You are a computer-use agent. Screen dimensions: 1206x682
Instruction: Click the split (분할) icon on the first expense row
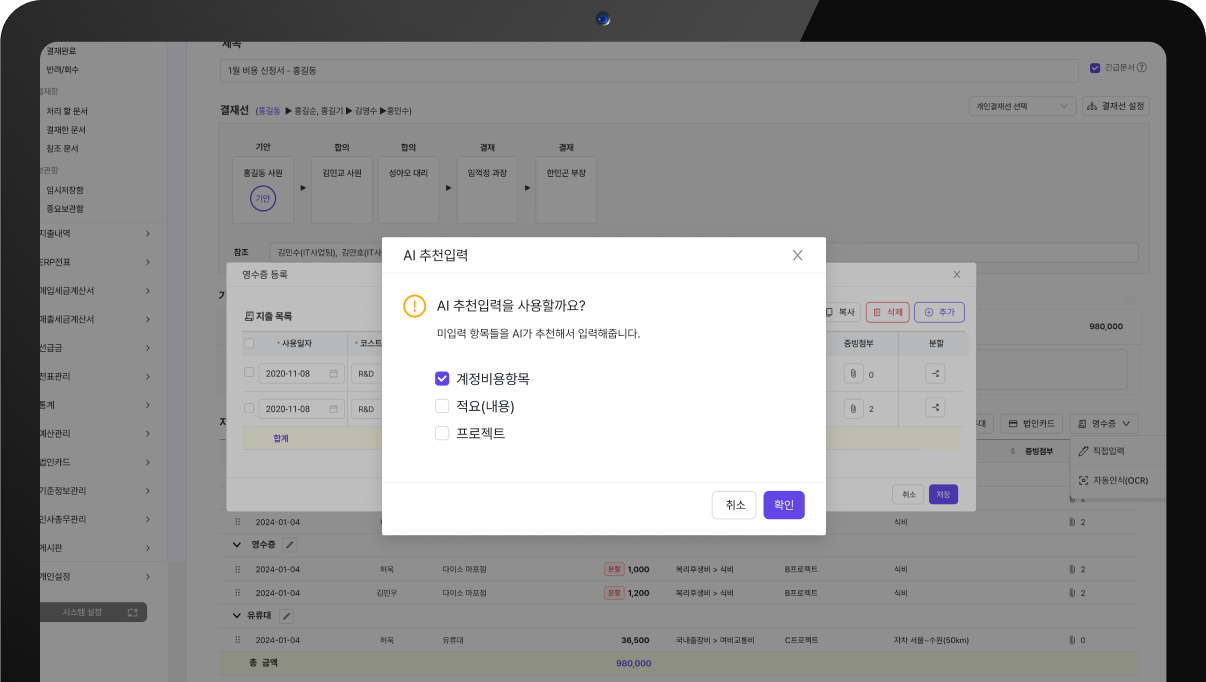coord(935,373)
